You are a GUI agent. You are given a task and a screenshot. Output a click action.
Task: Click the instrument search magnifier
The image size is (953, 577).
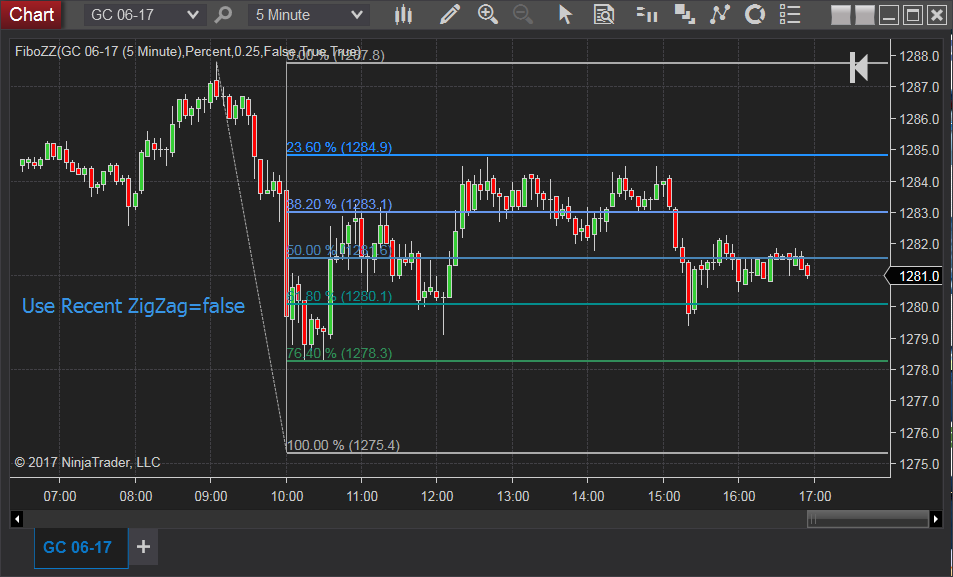click(x=224, y=15)
